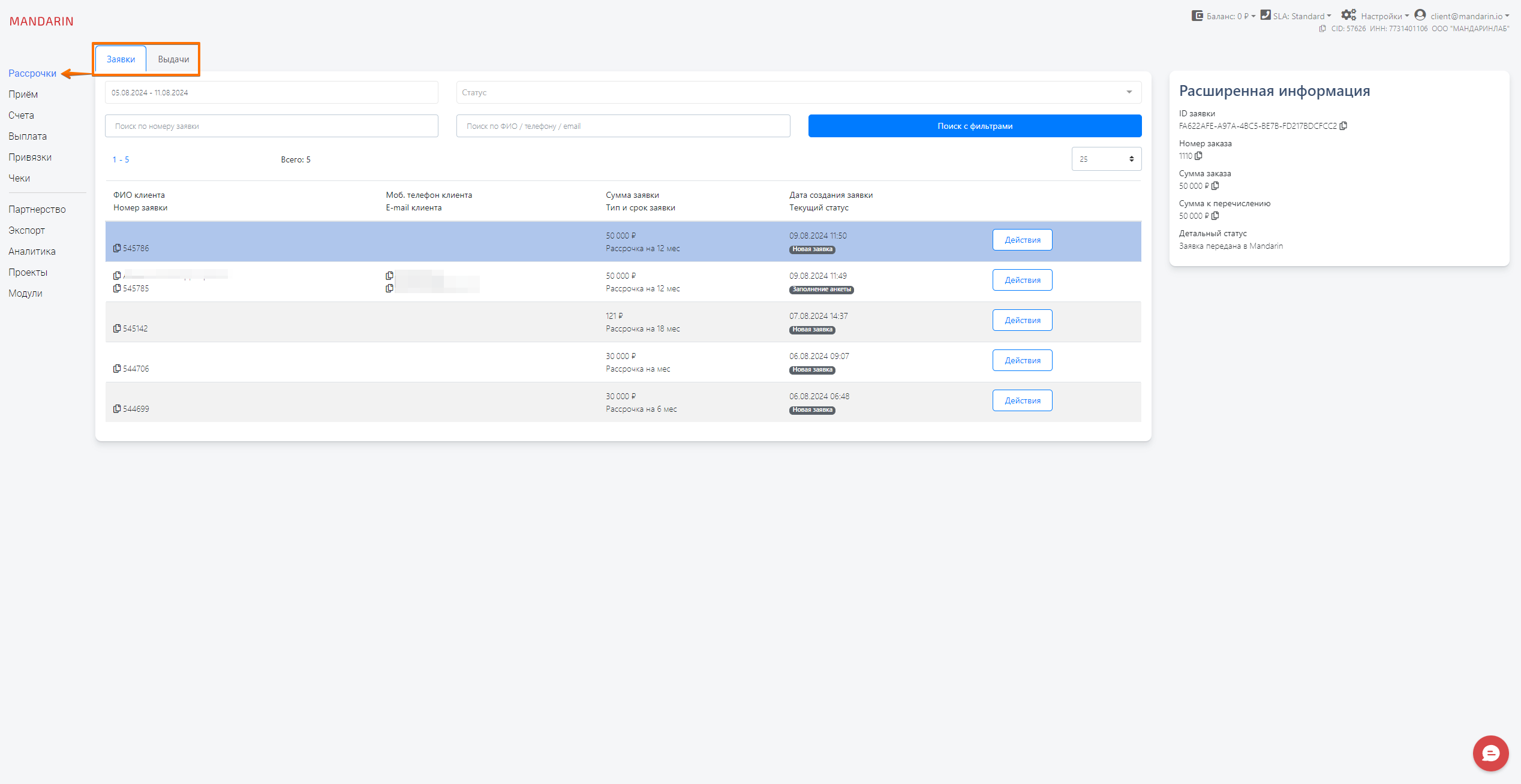Screen dimensions: 1521x784
Task: Expand the Статус filter dropdown
Action: click(x=798, y=92)
